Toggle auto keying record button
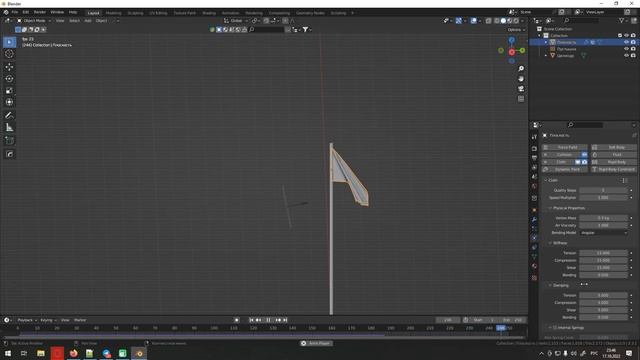Viewport: 640px width, 360px height. pos(237,320)
